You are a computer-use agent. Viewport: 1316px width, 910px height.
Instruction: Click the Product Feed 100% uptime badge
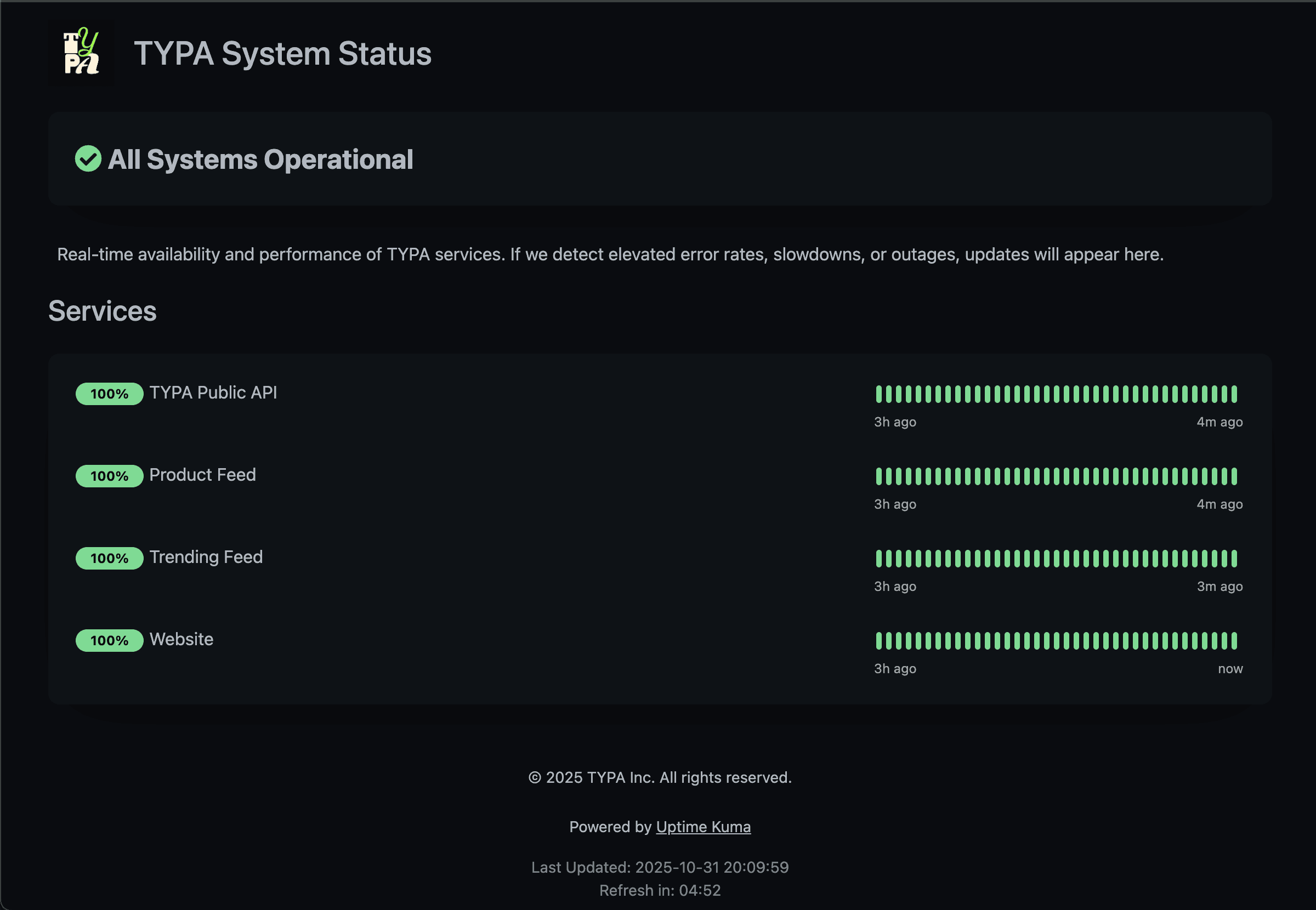point(109,476)
